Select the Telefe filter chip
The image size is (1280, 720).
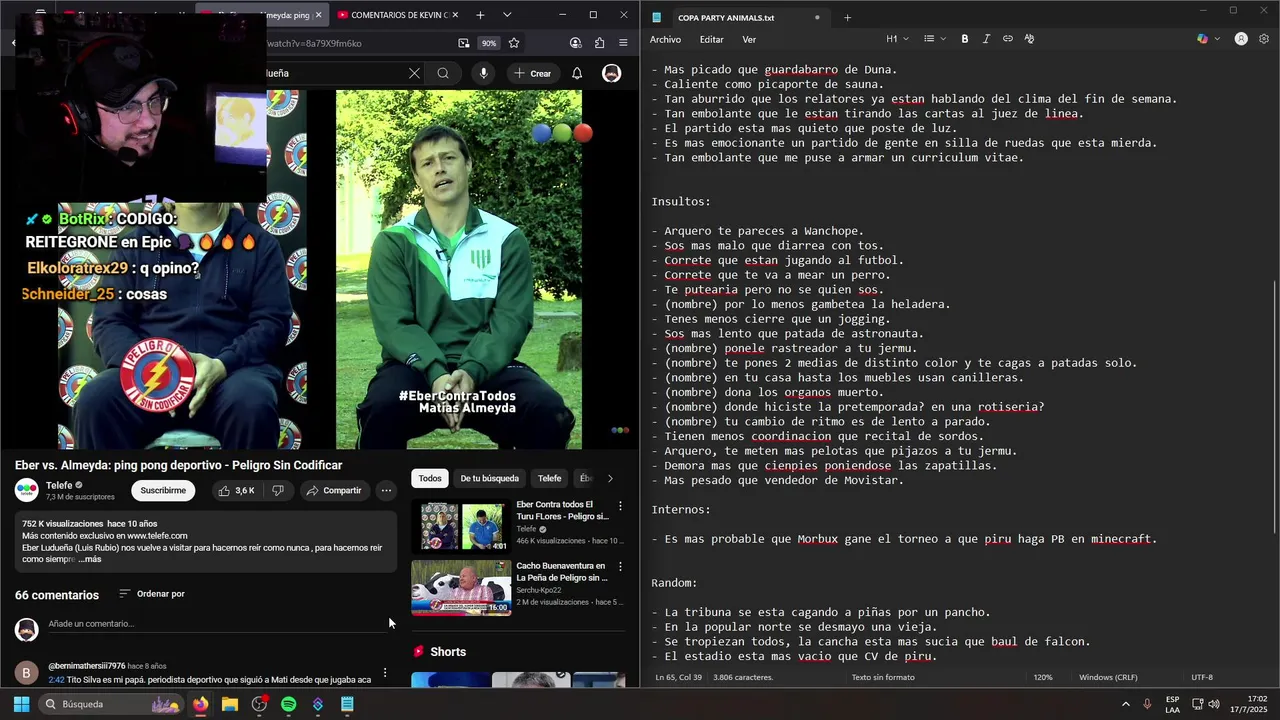click(x=550, y=478)
